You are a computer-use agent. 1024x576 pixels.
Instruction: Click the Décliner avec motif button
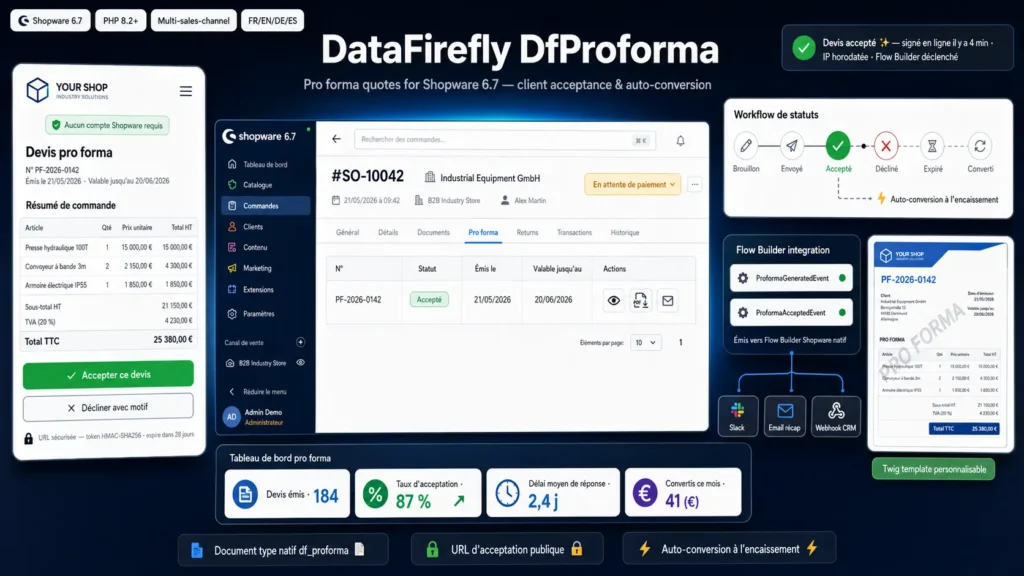[x=108, y=408]
